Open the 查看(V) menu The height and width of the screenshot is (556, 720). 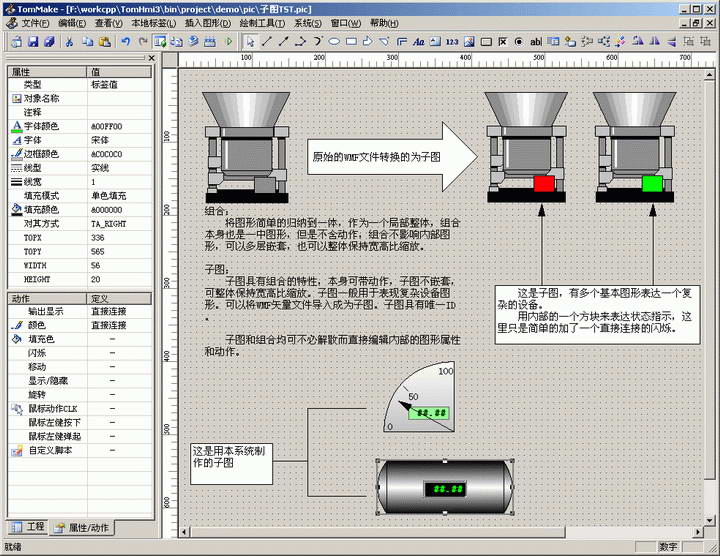pyautogui.click(x=109, y=23)
